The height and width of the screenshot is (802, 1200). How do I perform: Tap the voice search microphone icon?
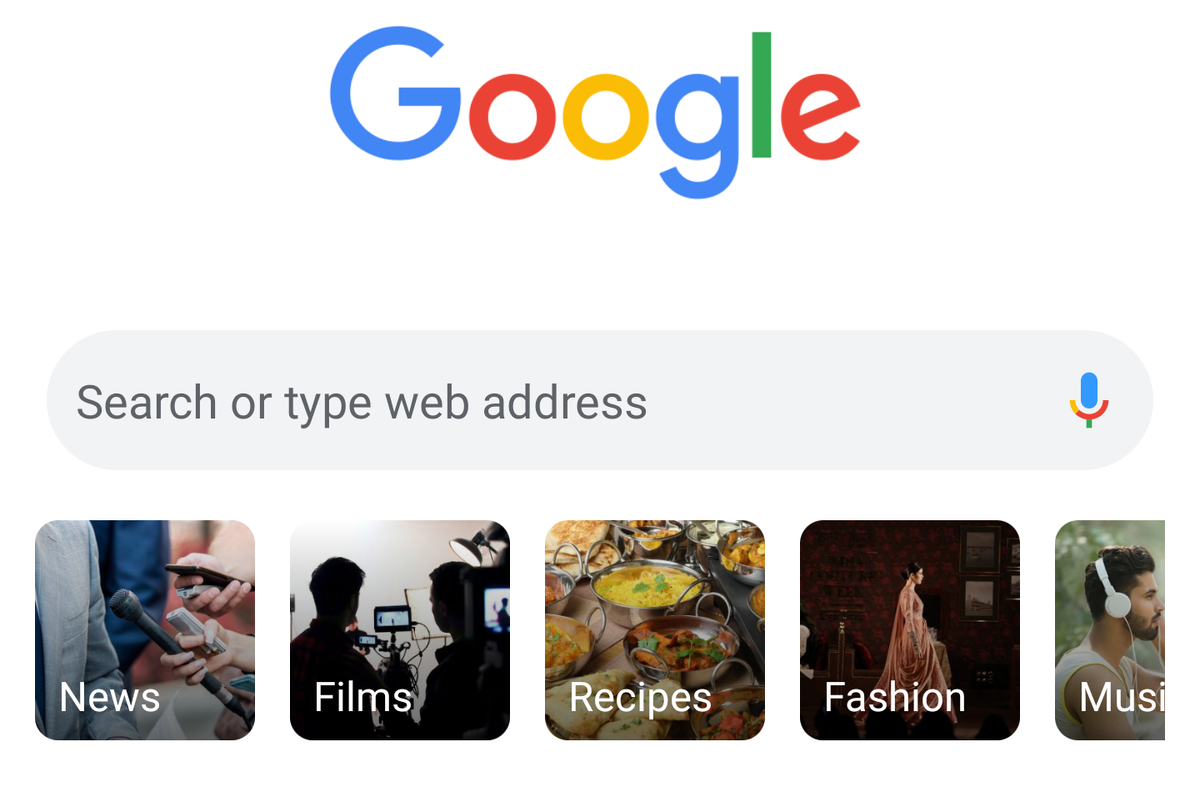(x=1089, y=400)
